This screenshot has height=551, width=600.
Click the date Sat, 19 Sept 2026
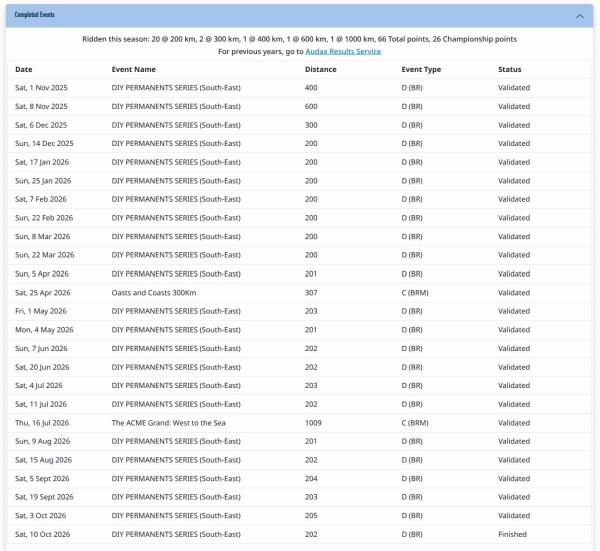tap(44, 497)
